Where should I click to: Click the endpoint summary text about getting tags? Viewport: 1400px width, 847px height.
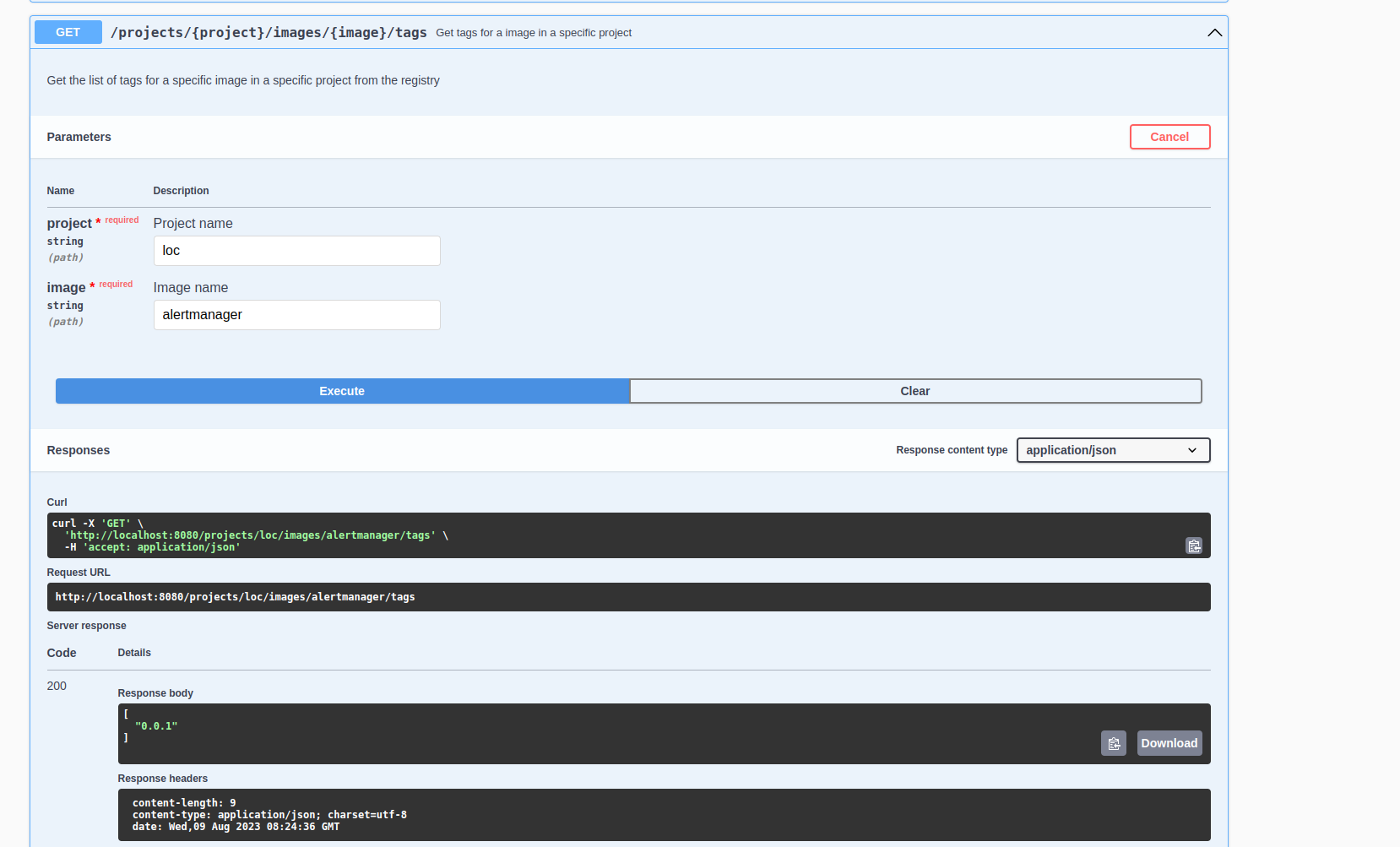click(x=534, y=33)
